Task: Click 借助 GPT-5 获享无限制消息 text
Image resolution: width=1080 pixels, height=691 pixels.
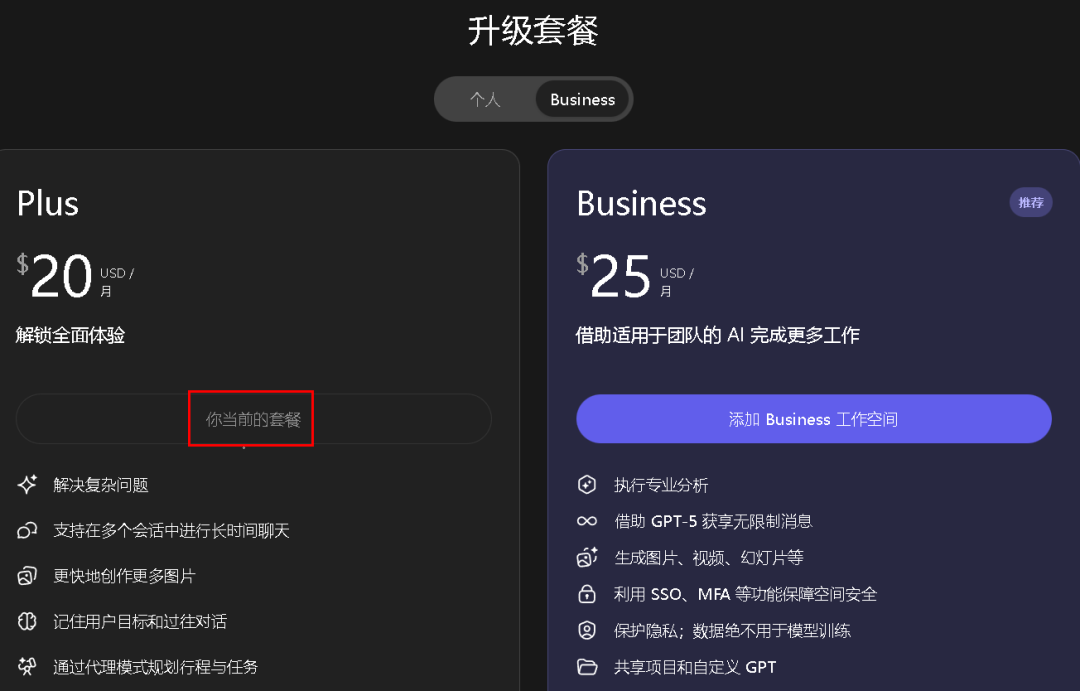Action: [714, 521]
